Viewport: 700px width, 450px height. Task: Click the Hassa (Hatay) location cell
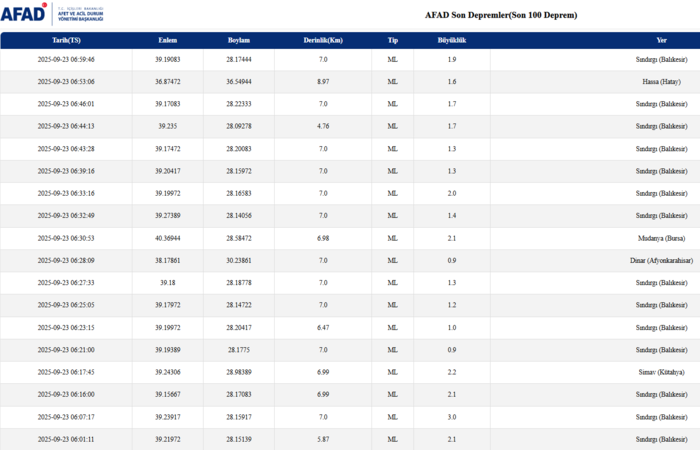pos(662,82)
